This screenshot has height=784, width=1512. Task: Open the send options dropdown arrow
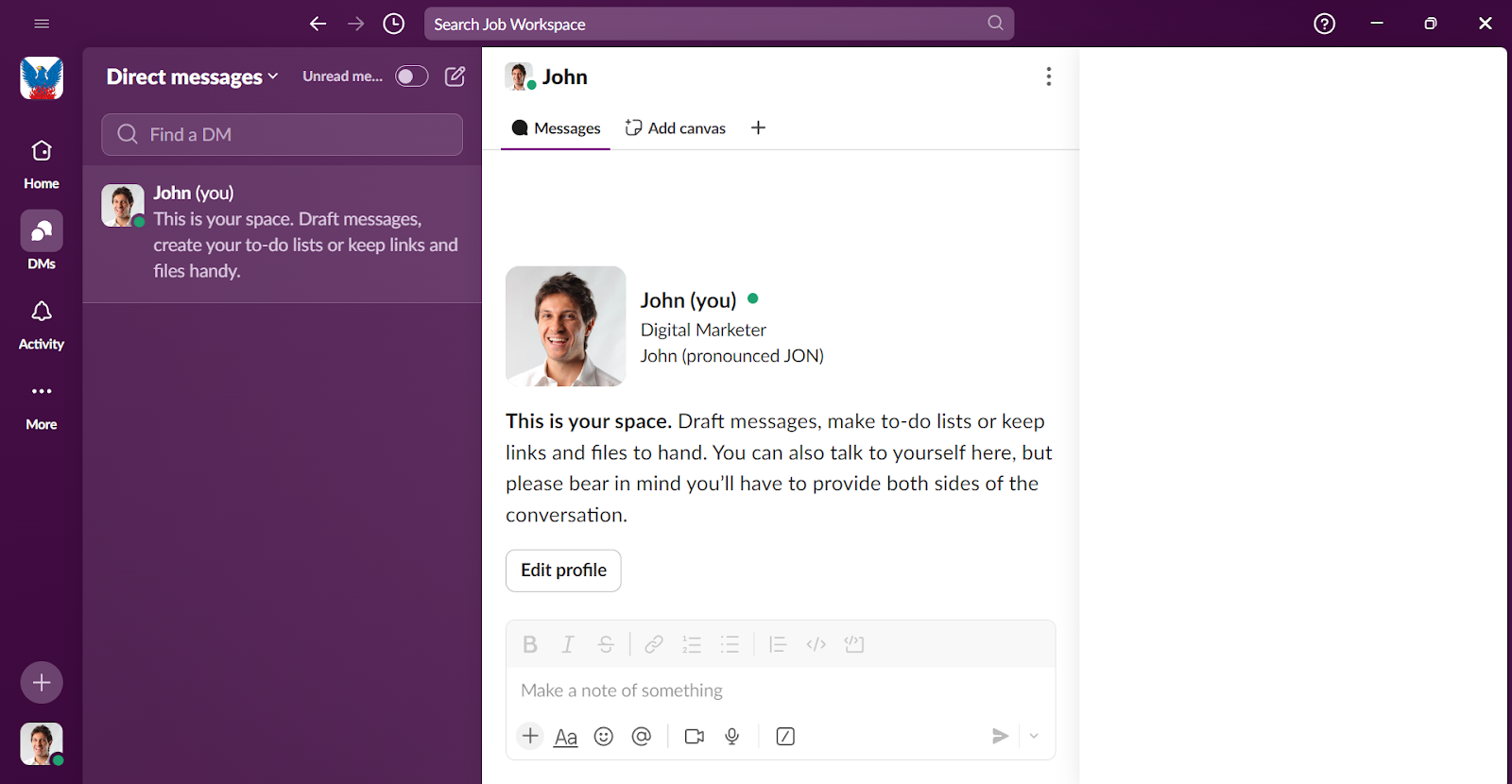tap(1034, 736)
